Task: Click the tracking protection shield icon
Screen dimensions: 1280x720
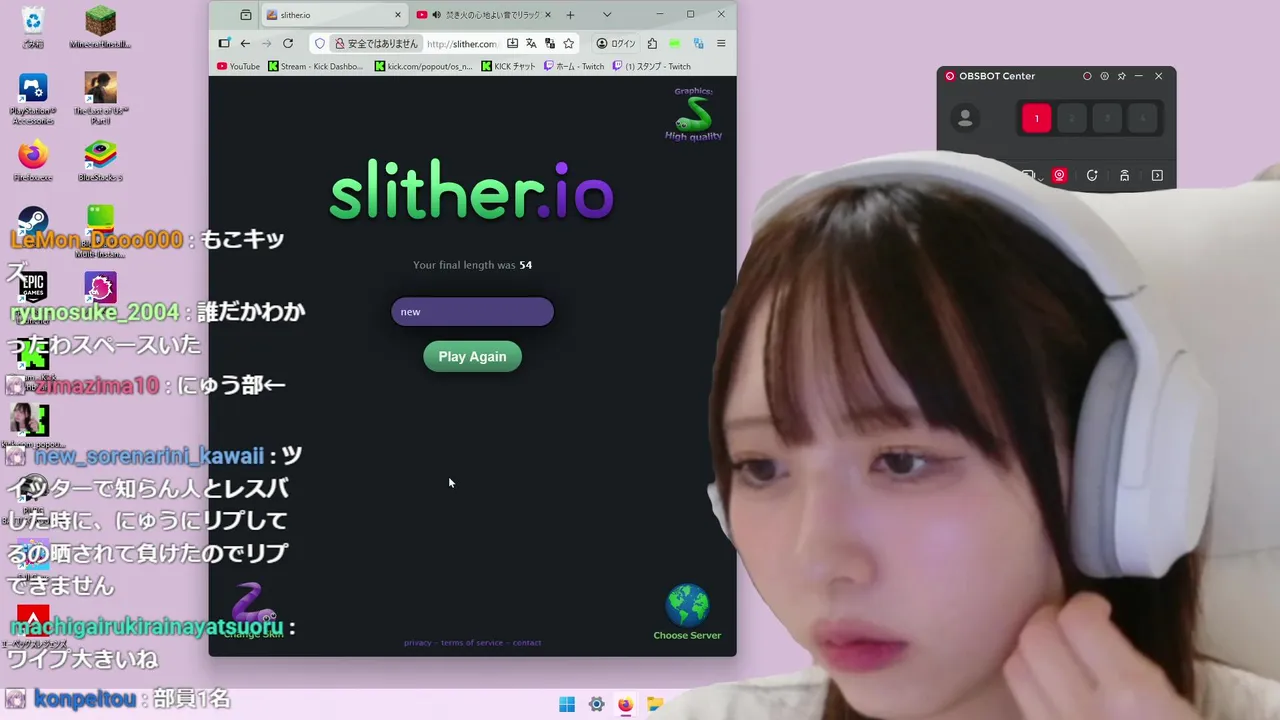Action: 320,43
